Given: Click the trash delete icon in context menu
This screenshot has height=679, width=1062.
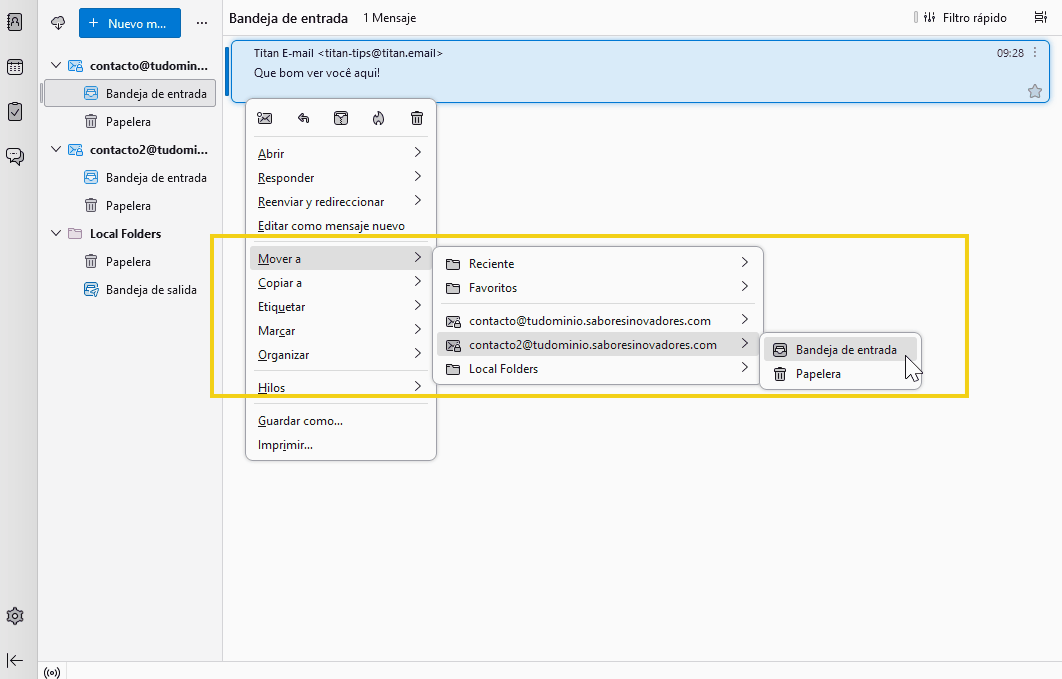Looking at the screenshot, I should [417, 118].
